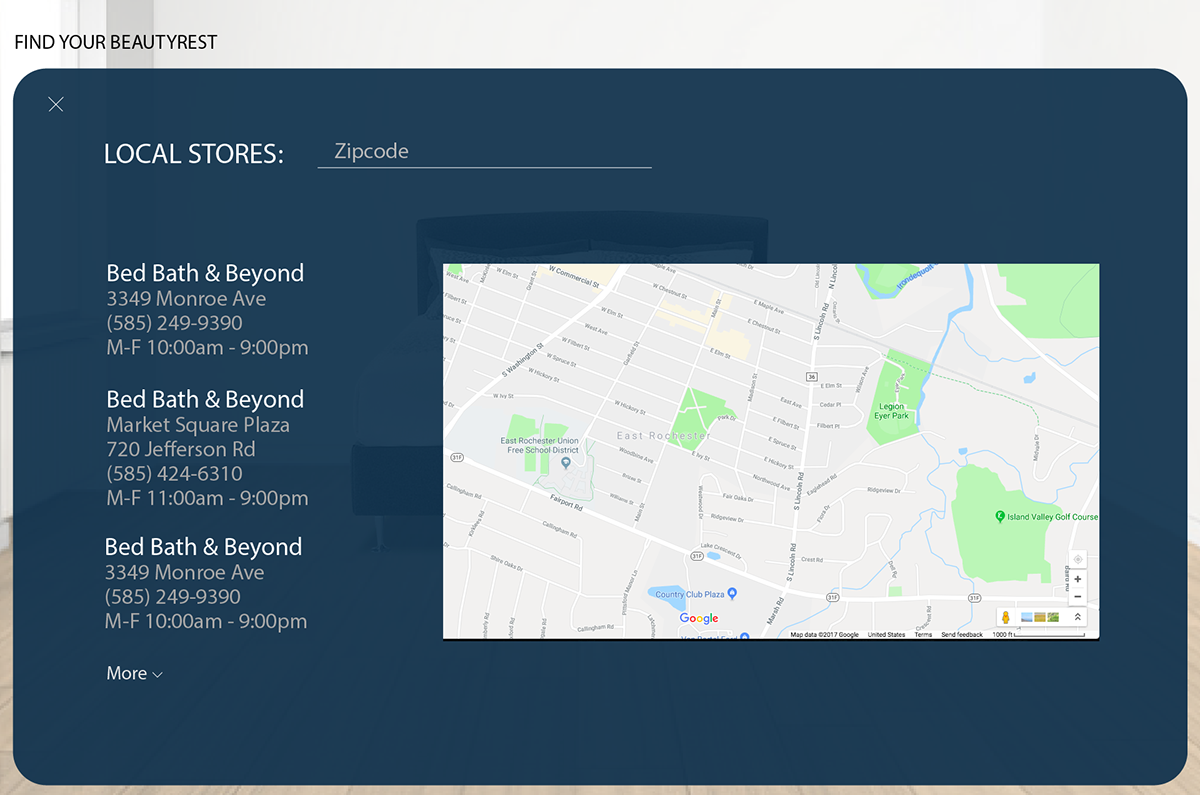Click hours M-F 11:00am - 9:00pm
Screen dimensions: 1200x795
[207, 498]
